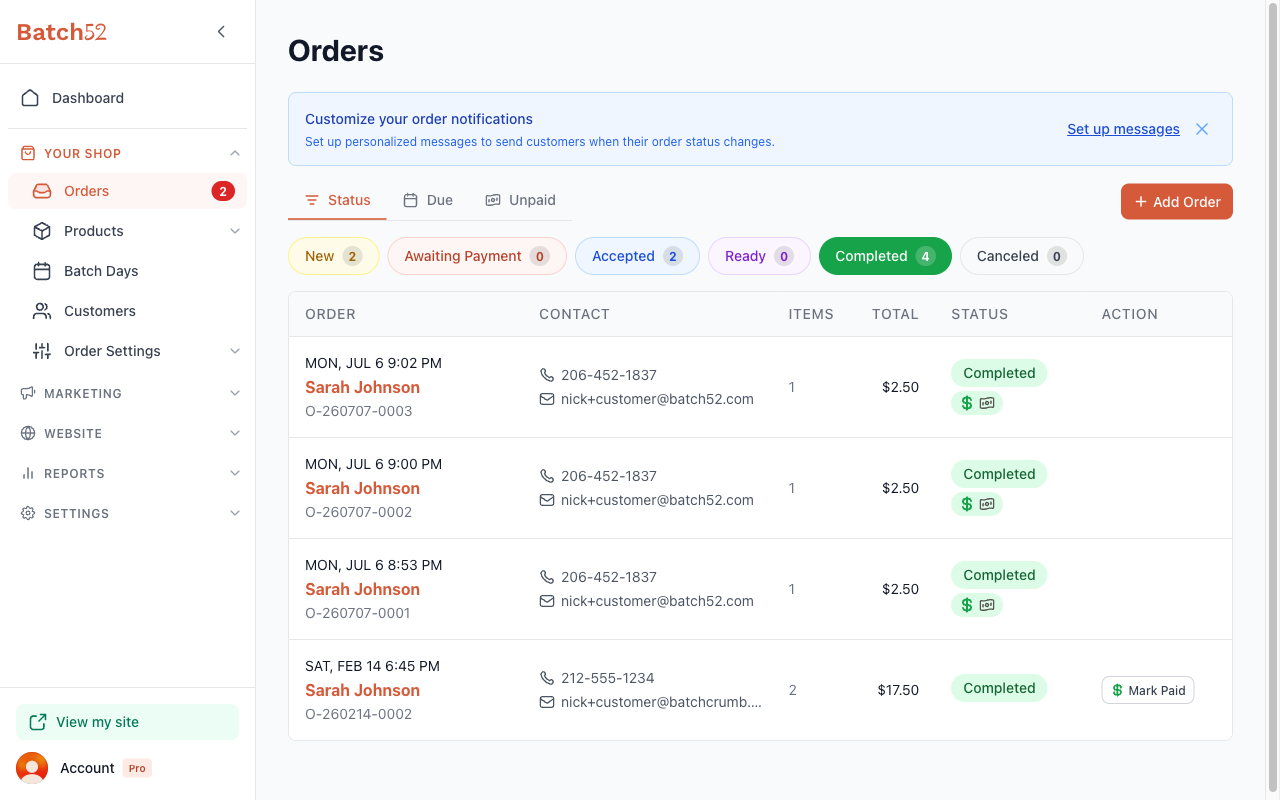Show Accepted orders
Image resolution: width=1280 pixels, height=800 pixels.
637,256
